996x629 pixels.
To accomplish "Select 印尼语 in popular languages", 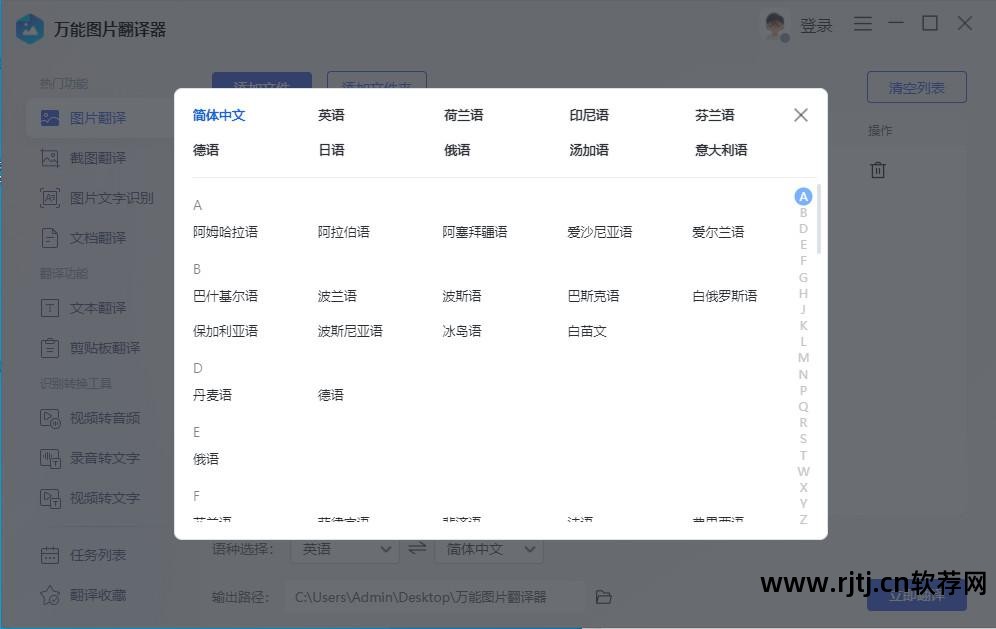I will 589,115.
